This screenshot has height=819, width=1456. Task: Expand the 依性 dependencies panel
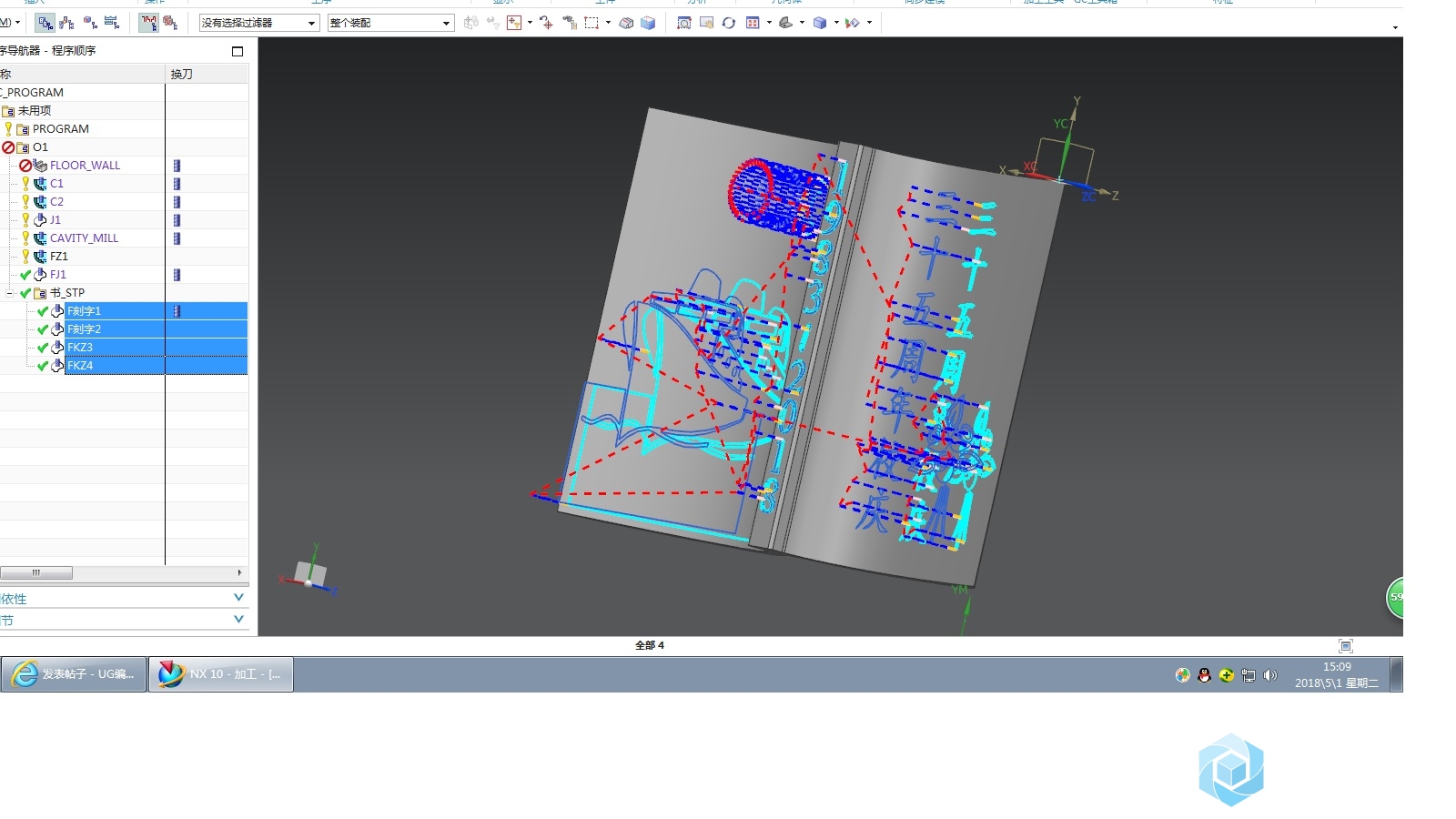238,598
